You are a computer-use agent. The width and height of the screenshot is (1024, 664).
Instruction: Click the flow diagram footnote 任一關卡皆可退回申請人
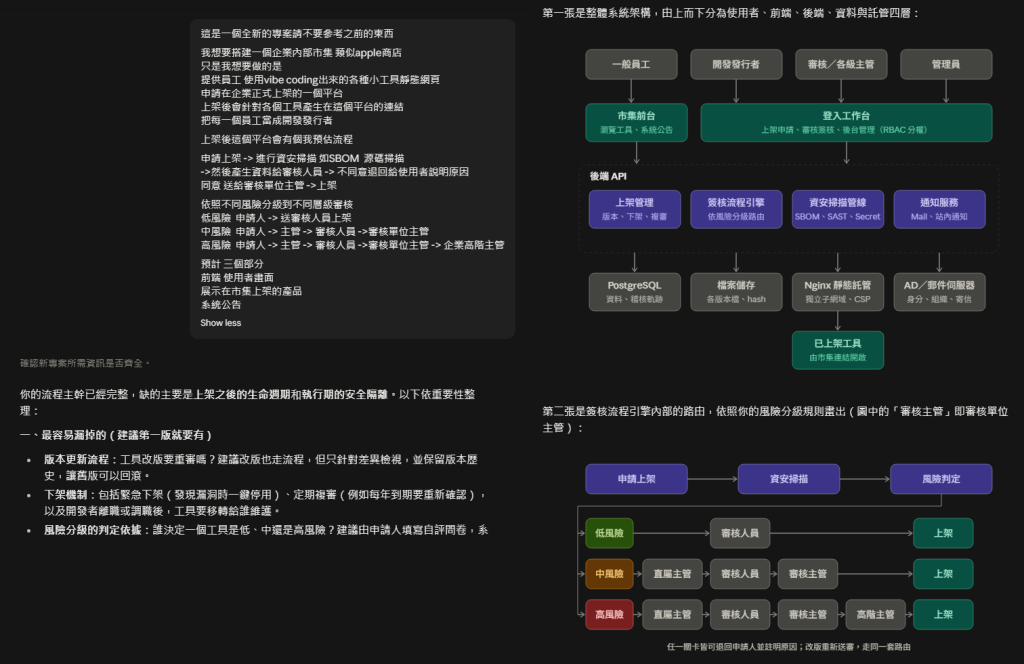(788, 647)
